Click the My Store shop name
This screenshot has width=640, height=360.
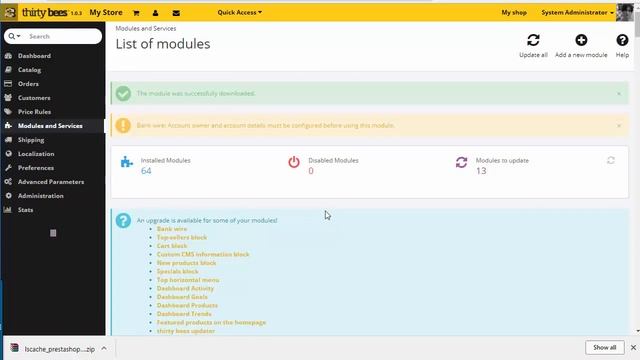[106, 12]
